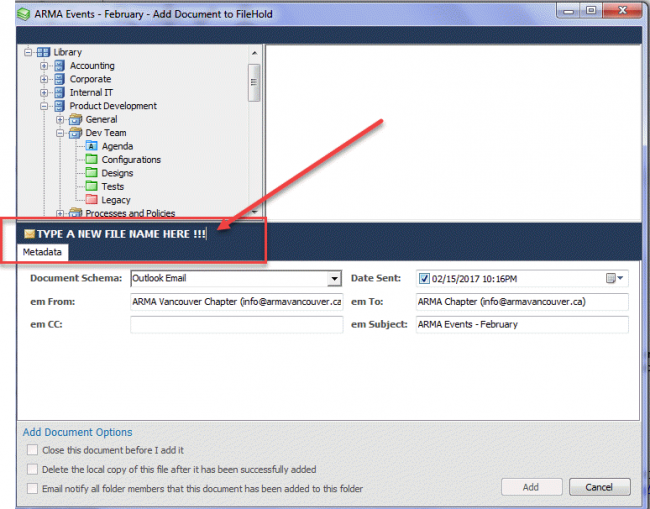Click the Cancel button
Viewport: 650px width, 509px height.
(599, 487)
